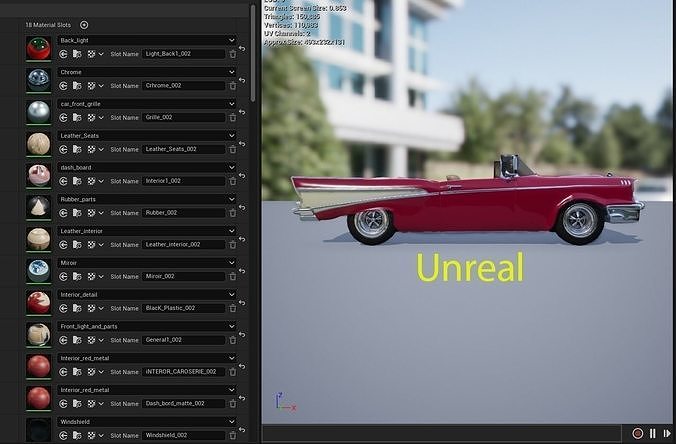Edit the General1_002 slot name field

pos(184,340)
